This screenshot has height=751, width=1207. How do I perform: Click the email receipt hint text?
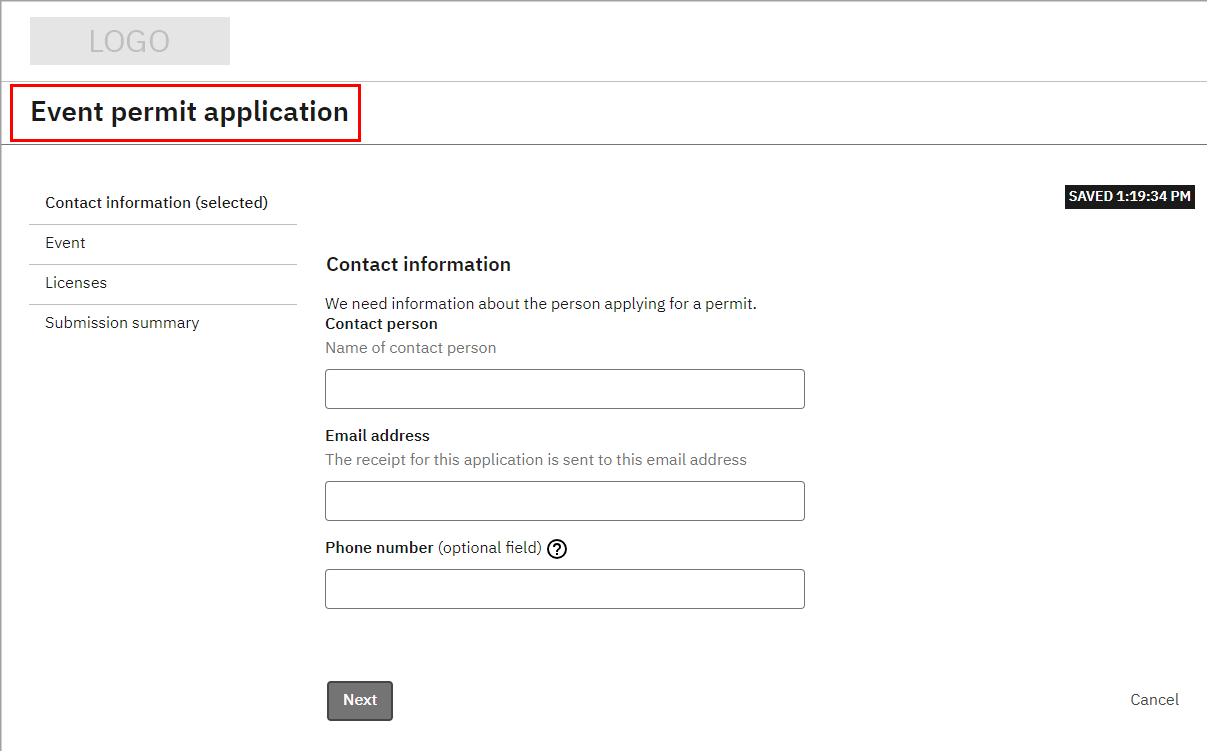[536, 460]
